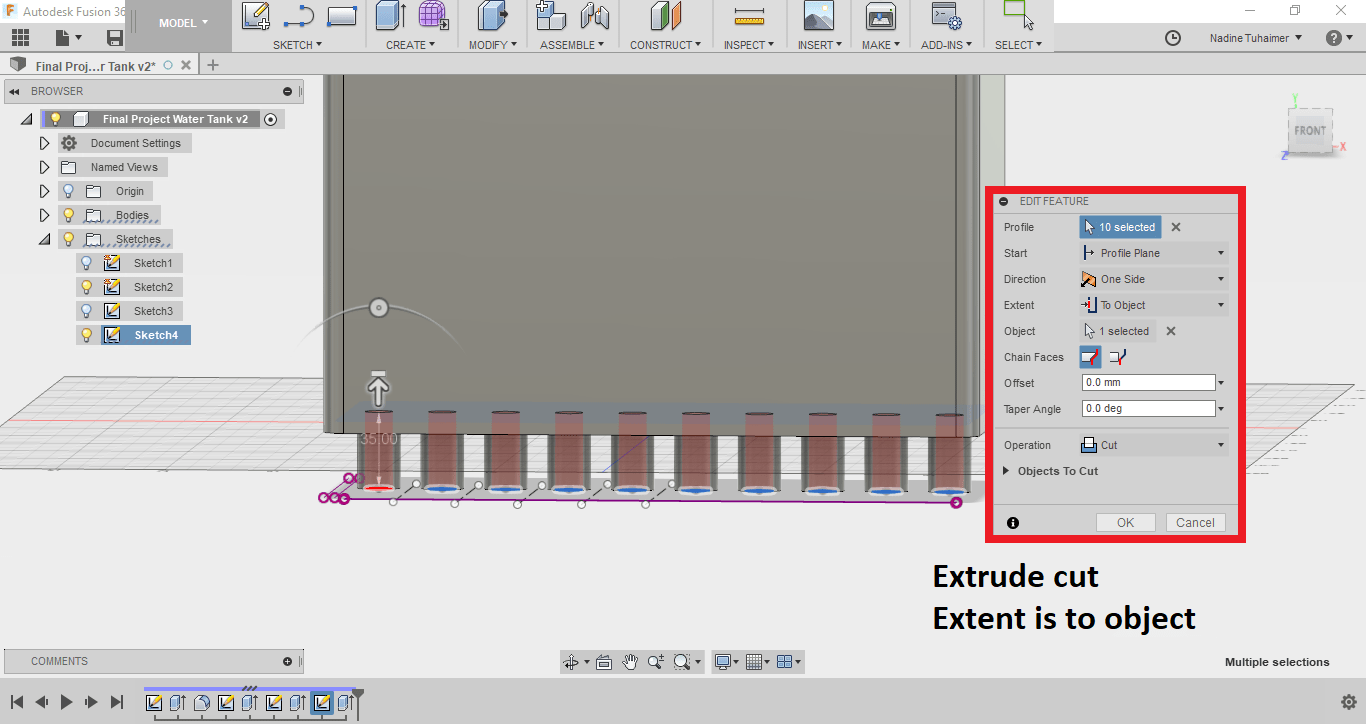Click the New Component assemble icon

551,15
